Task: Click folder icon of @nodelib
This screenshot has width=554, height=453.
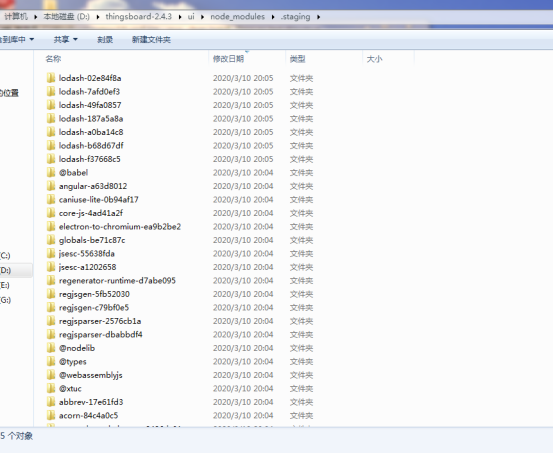Action: click(51, 348)
